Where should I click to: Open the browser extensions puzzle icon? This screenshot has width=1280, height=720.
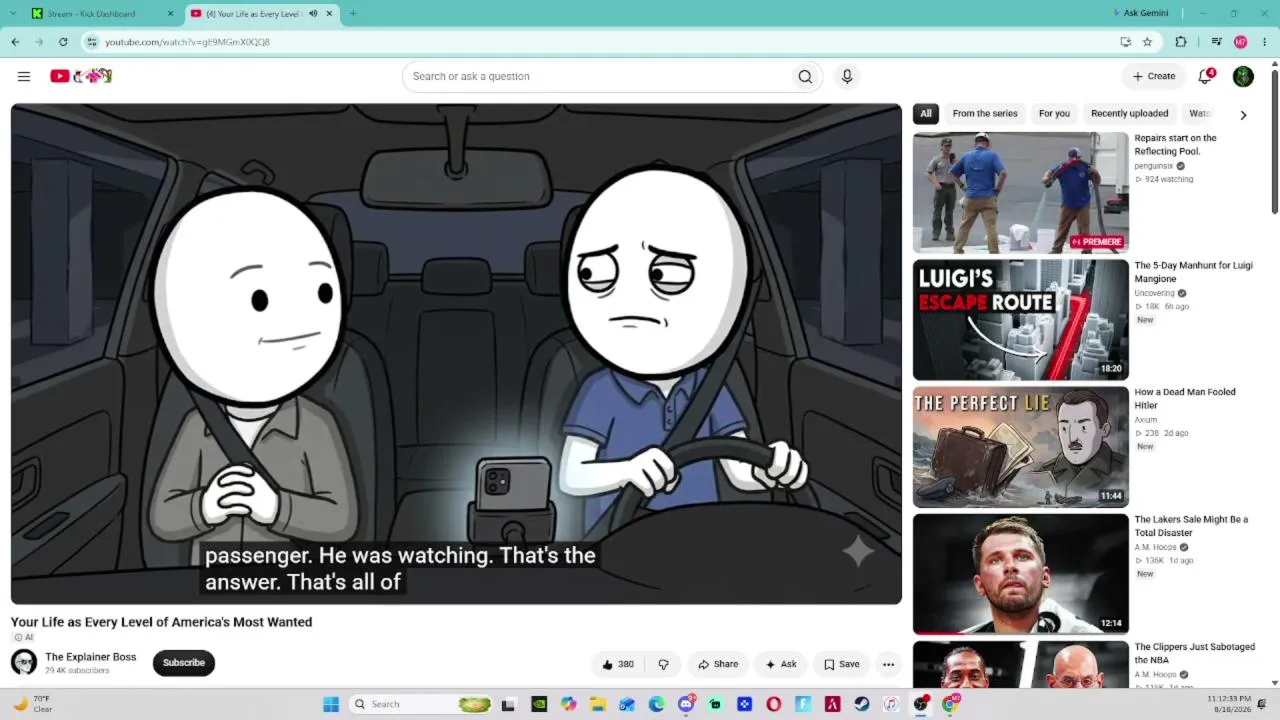coord(1181,42)
